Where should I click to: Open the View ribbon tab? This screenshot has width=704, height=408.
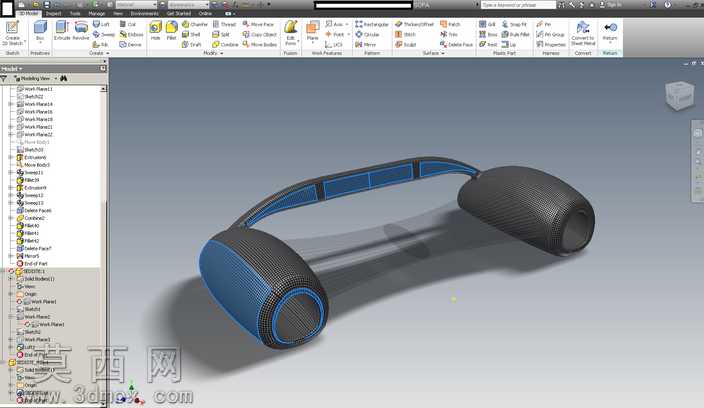(118, 13)
